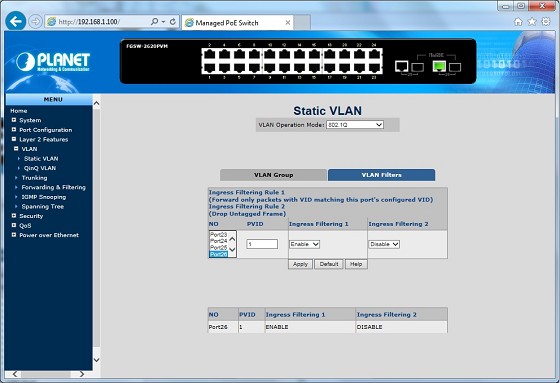Image resolution: width=560 pixels, height=383 pixels.
Task: Click the PLANET logo
Action: click(x=53, y=62)
